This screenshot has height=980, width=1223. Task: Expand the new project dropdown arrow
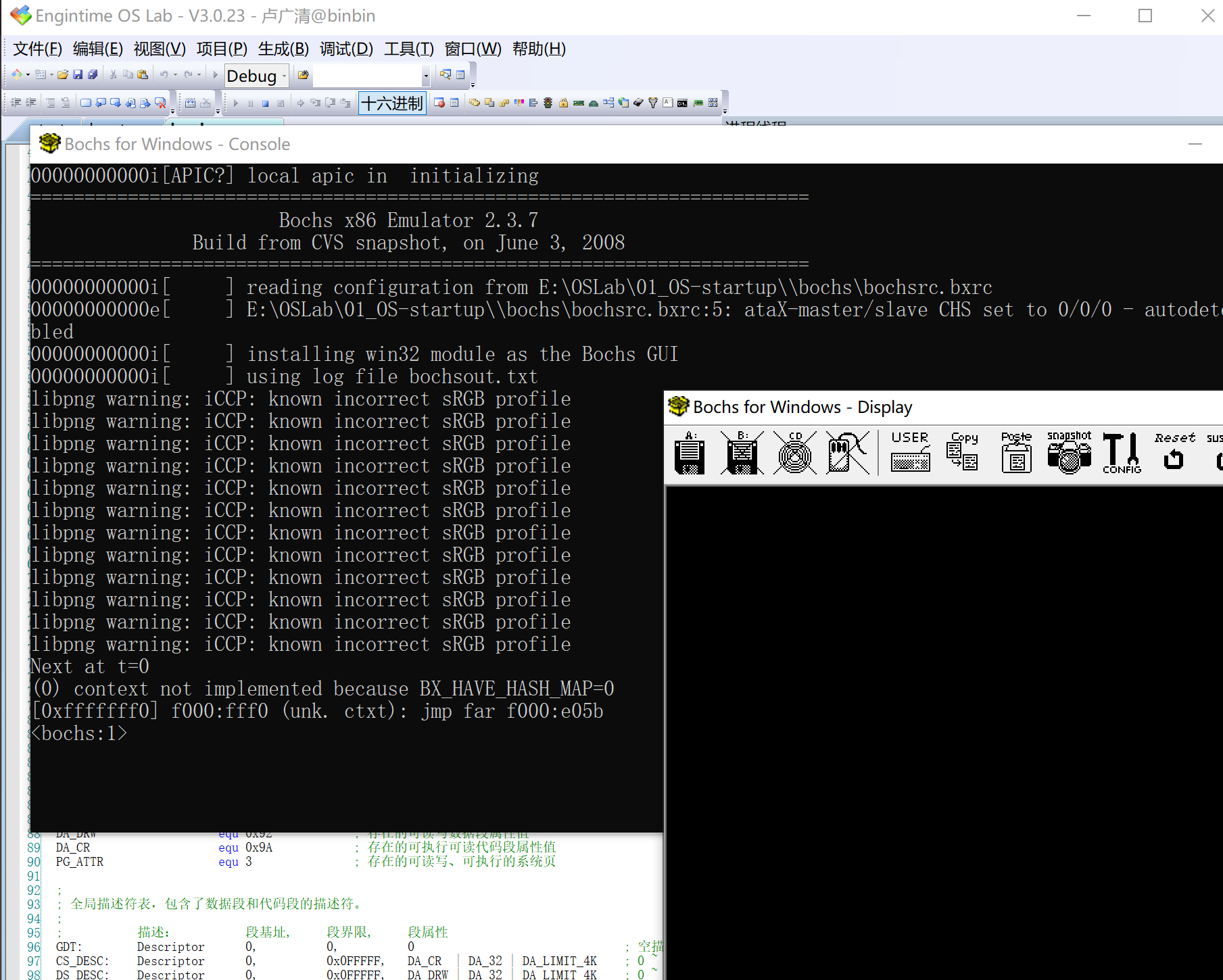tap(28, 75)
